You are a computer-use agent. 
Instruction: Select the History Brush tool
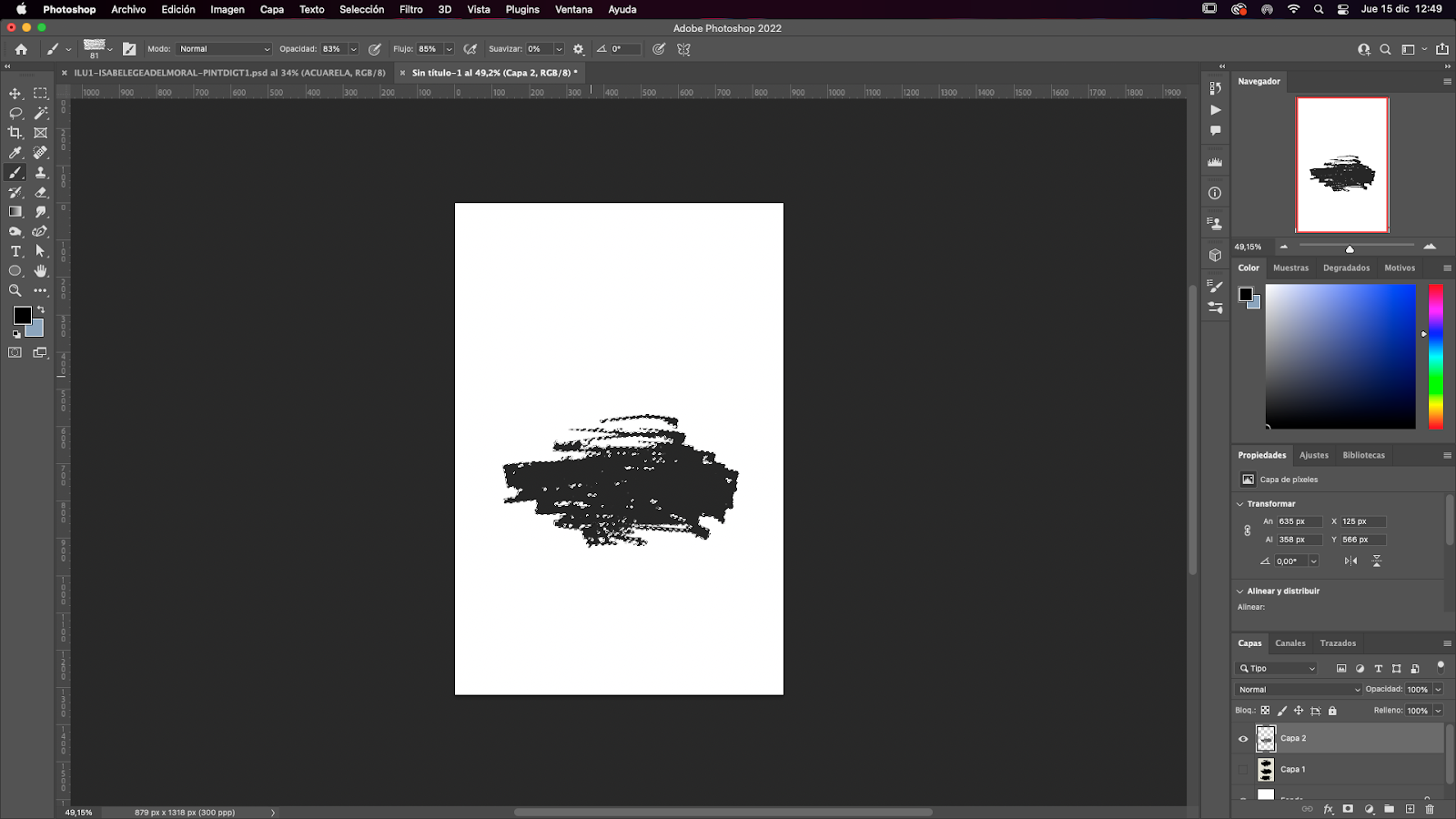click(15, 192)
